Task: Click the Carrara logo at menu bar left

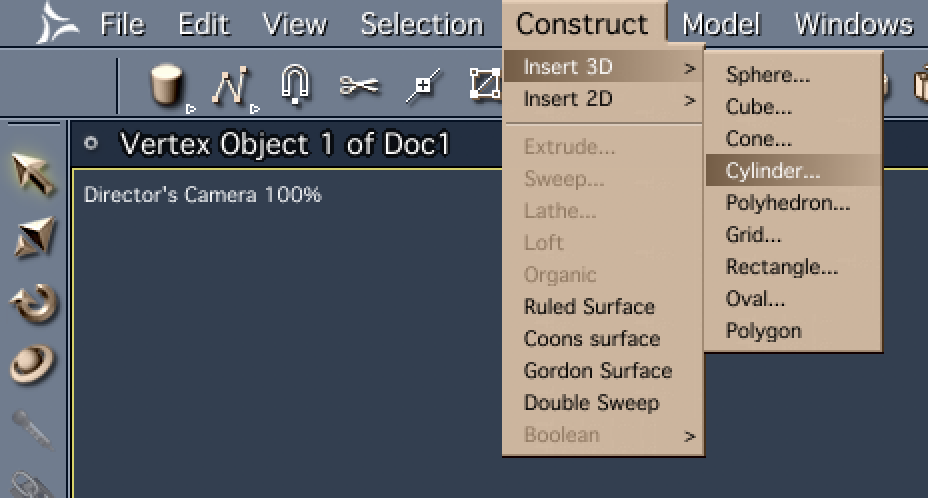Action: (x=58, y=22)
